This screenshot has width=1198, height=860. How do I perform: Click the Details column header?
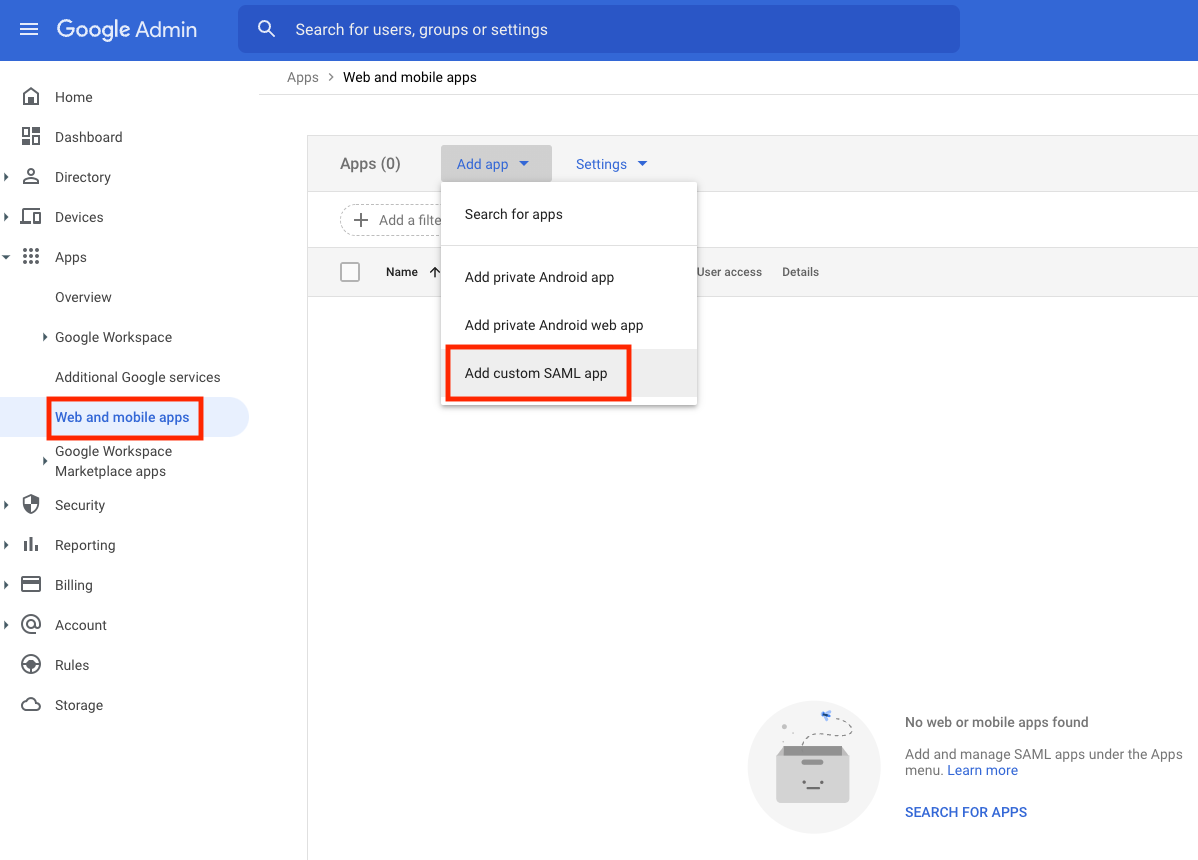click(800, 272)
